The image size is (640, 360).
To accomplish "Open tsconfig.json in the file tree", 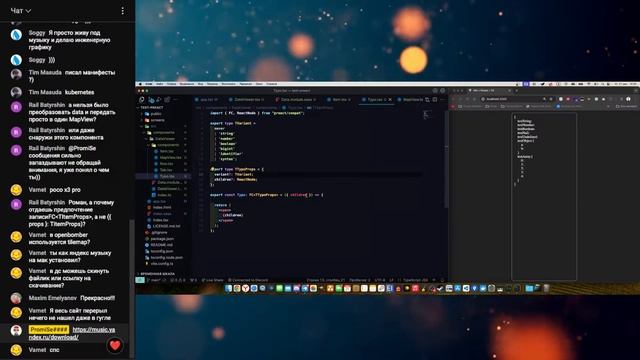I will 162,251.
